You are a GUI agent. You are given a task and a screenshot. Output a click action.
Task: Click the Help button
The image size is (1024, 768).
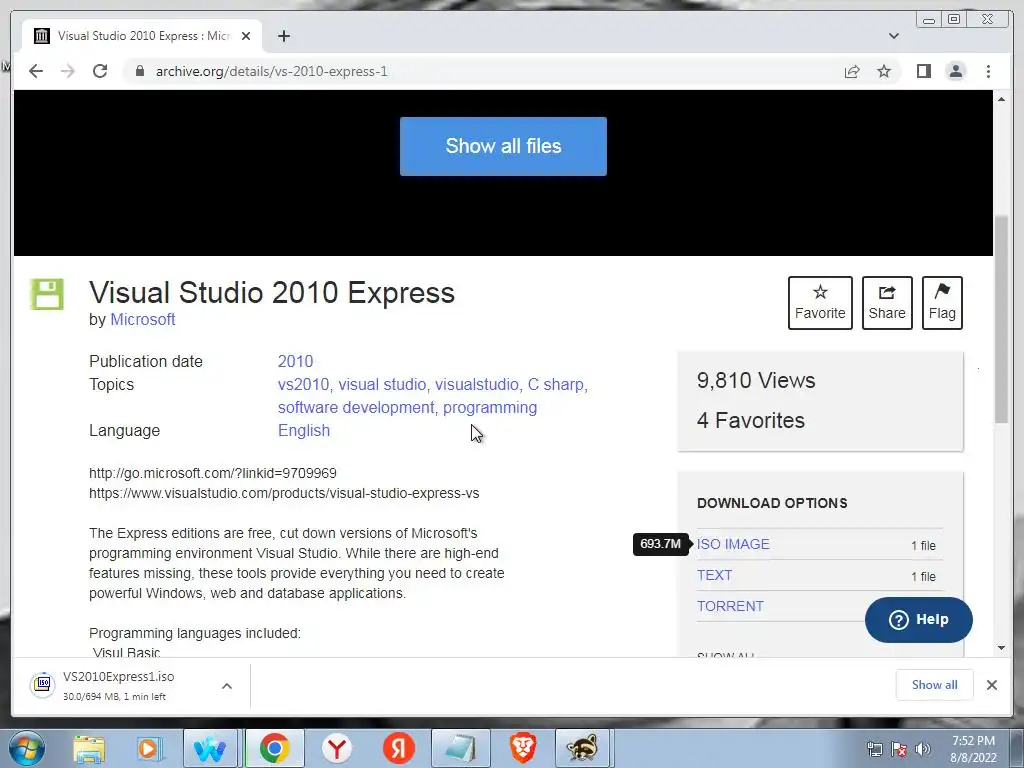coord(918,620)
